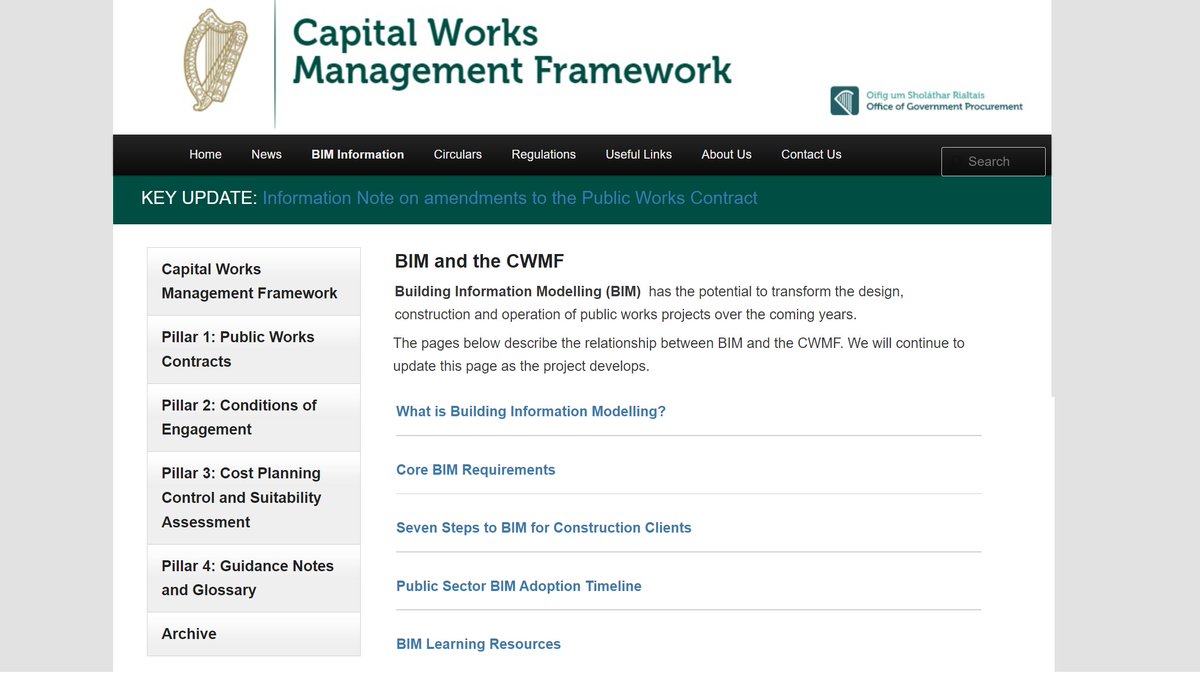Screen dimensions: 1200x675
Task: Open Capital Works Management Framework sidebar item
Action: (254, 281)
